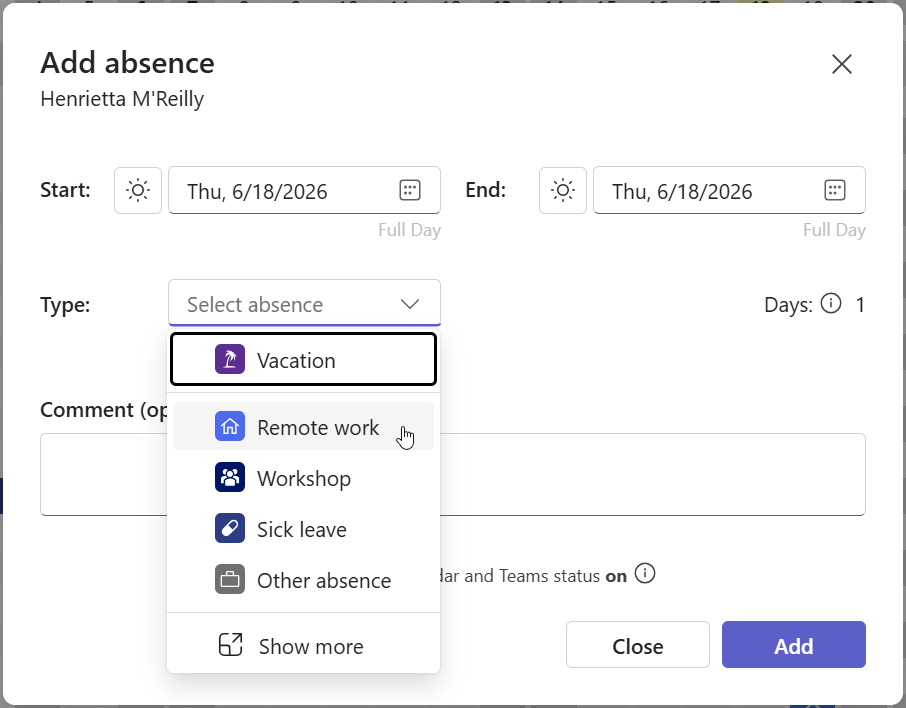Click the Vacation palm tree icon
Screen dimensions: 906x708
(x=230, y=359)
